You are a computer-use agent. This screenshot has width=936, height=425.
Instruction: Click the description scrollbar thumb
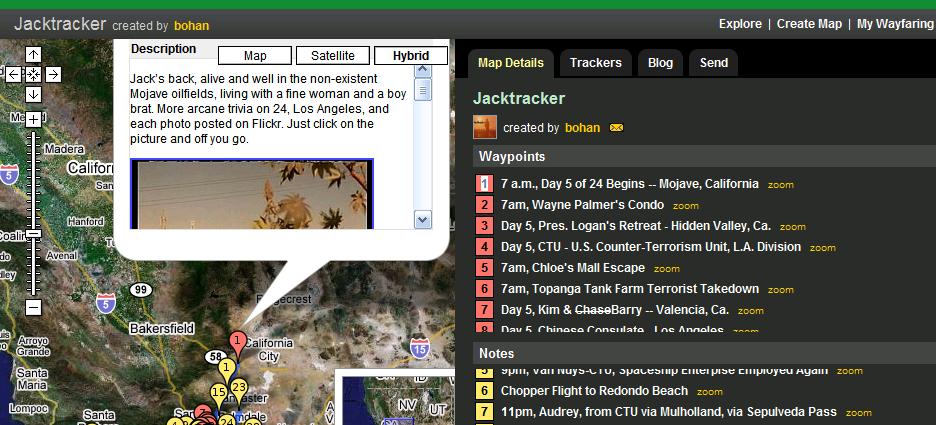click(423, 90)
